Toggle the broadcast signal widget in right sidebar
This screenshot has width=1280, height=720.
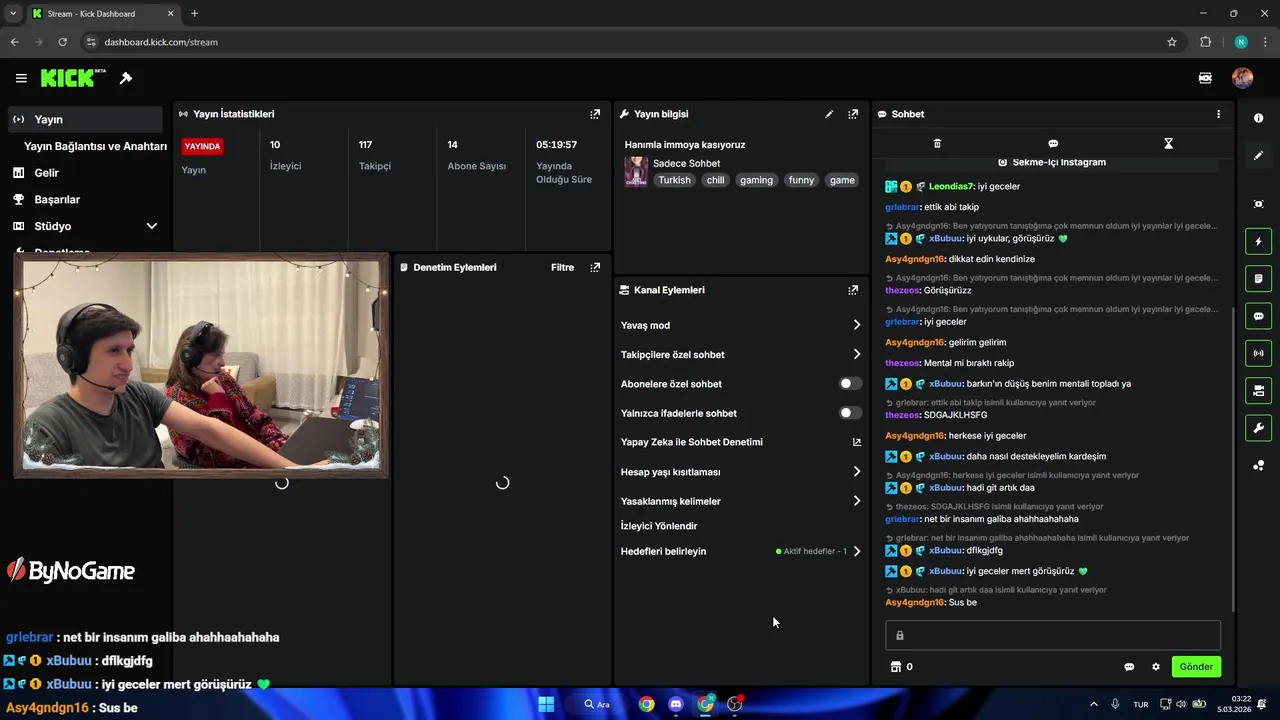tap(1258, 353)
